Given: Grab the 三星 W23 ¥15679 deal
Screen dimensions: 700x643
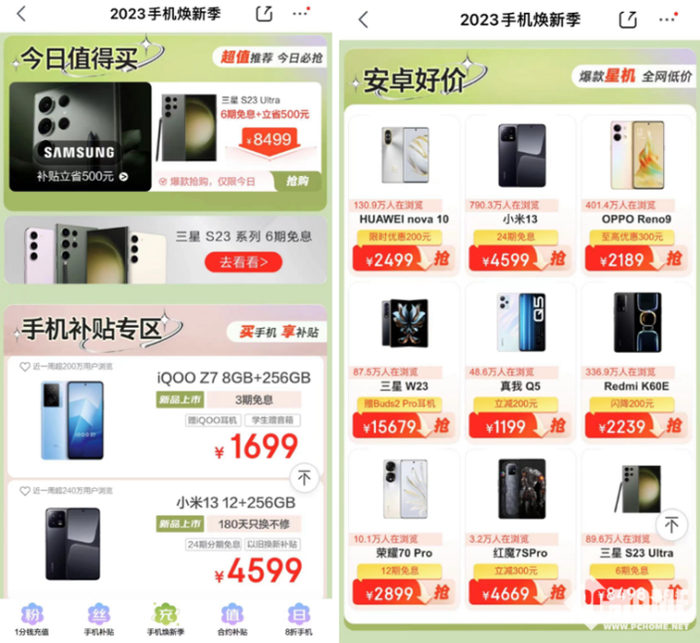Looking at the screenshot, I should pos(404,426).
